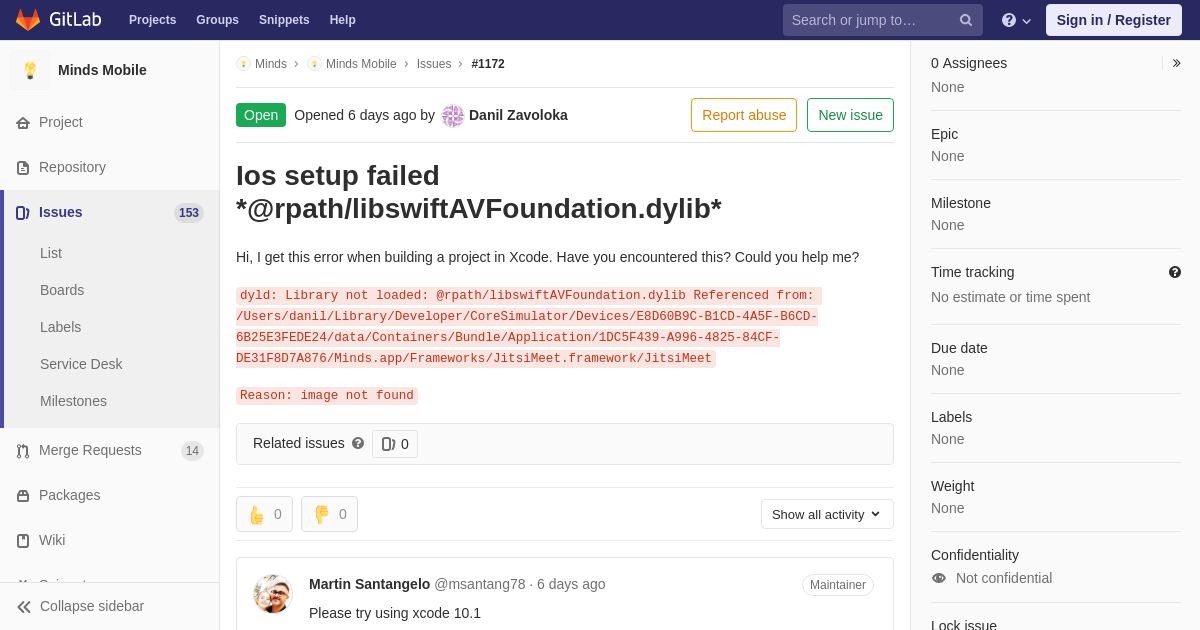Viewport: 1200px width, 630px height.
Task: Open Service Desk in sidebar
Action: click(81, 364)
